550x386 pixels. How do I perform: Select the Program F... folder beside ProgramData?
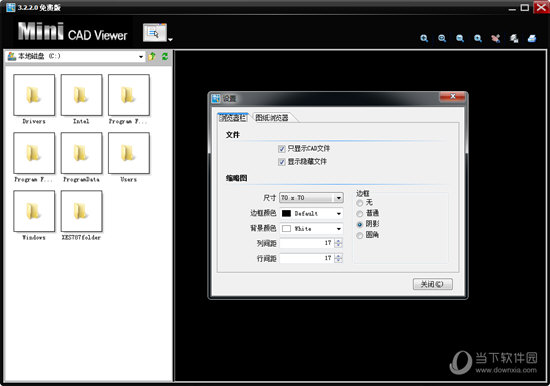pyautogui.click(x=34, y=153)
